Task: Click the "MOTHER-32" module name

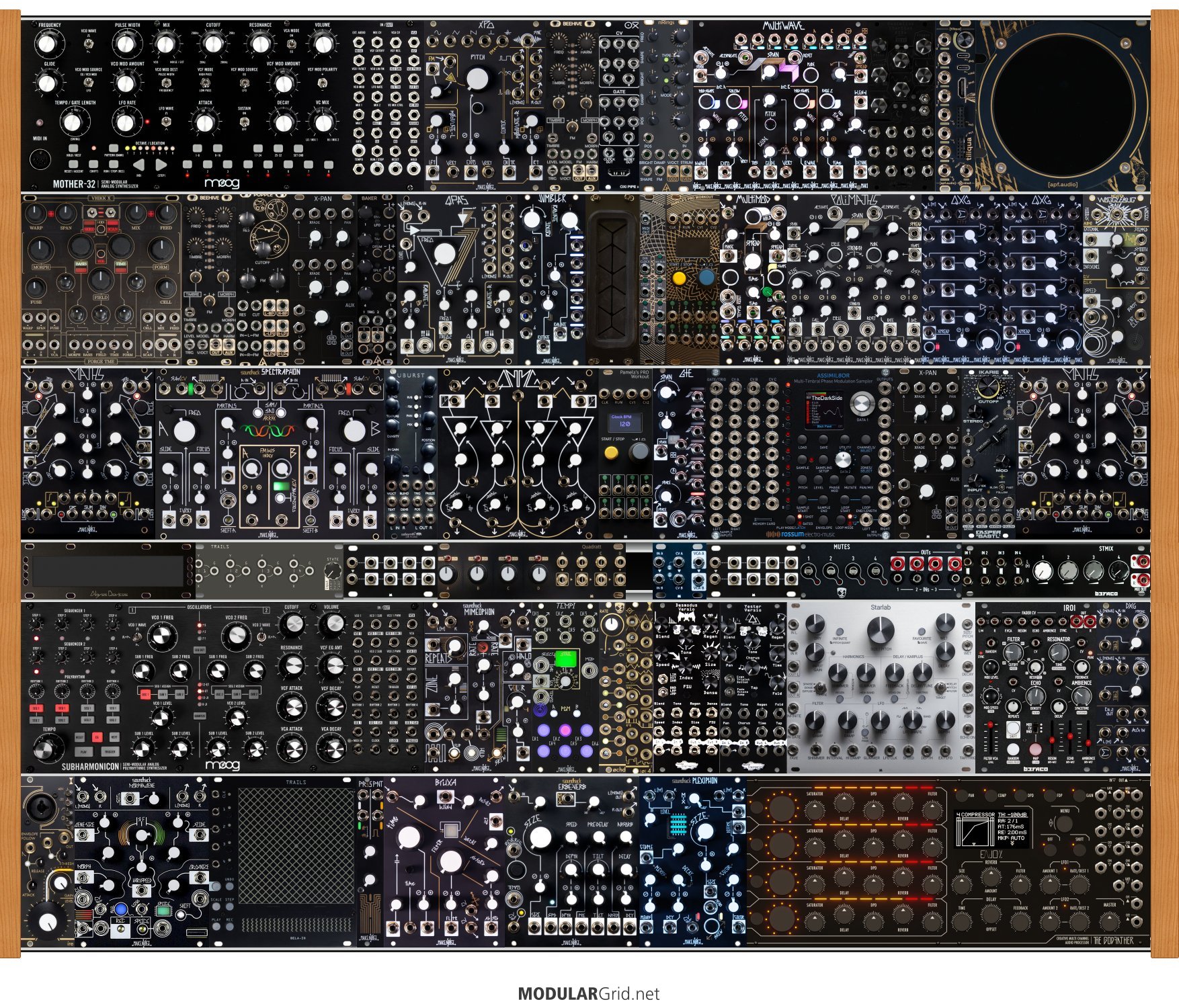Action: click(74, 183)
